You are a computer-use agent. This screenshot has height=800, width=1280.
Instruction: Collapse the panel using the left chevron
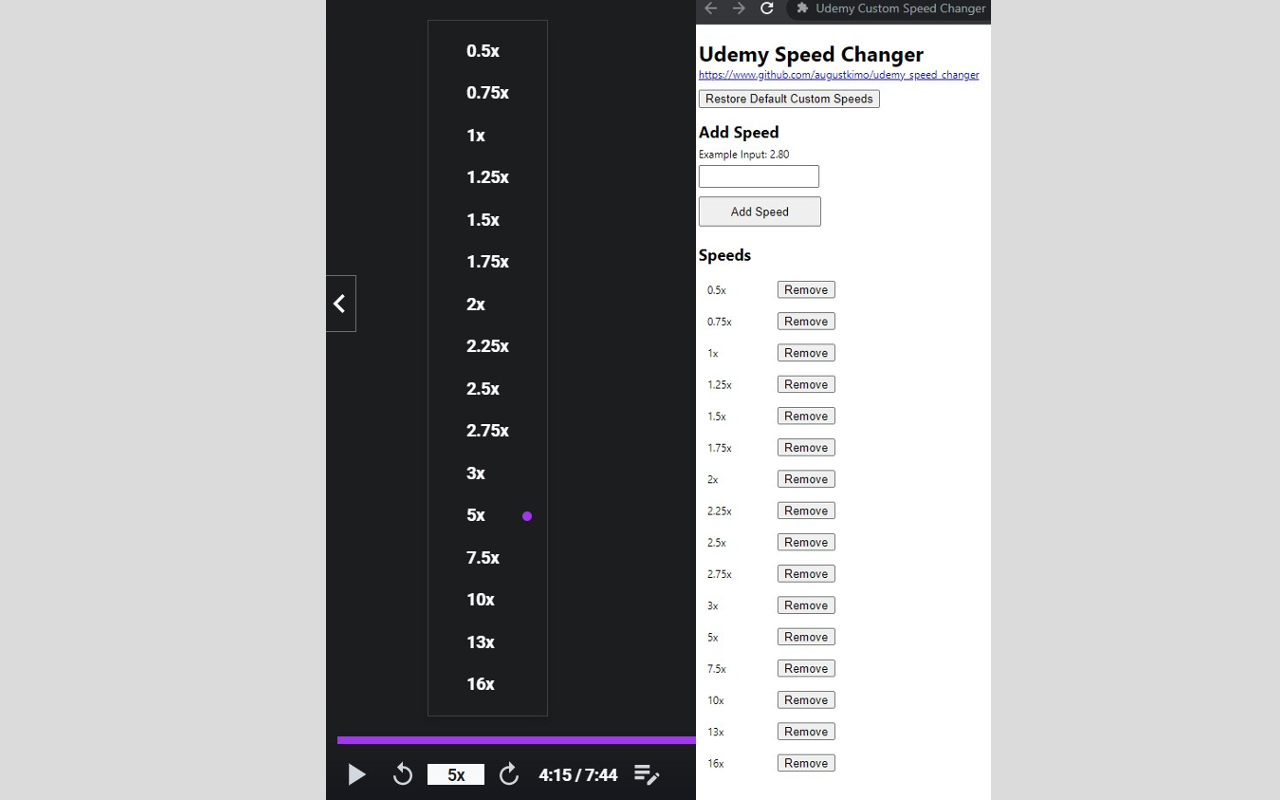pos(340,303)
